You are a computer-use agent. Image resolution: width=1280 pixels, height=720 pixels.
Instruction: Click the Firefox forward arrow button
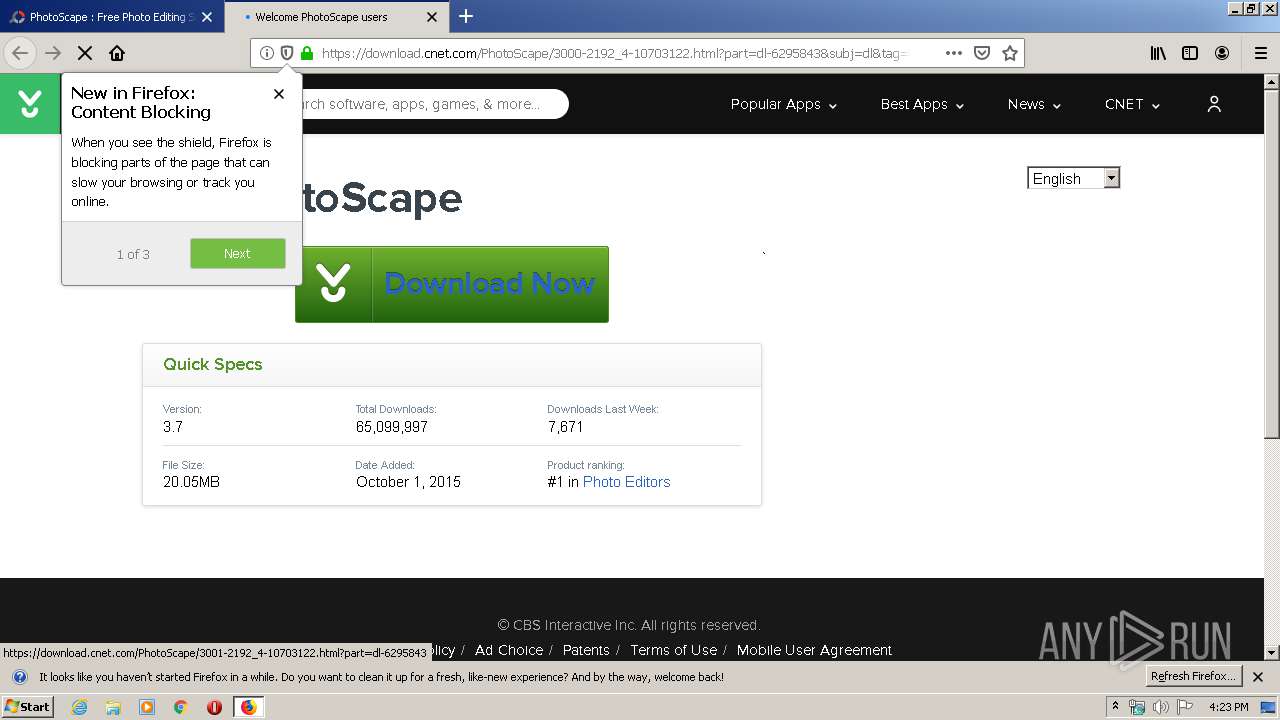tap(53, 53)
